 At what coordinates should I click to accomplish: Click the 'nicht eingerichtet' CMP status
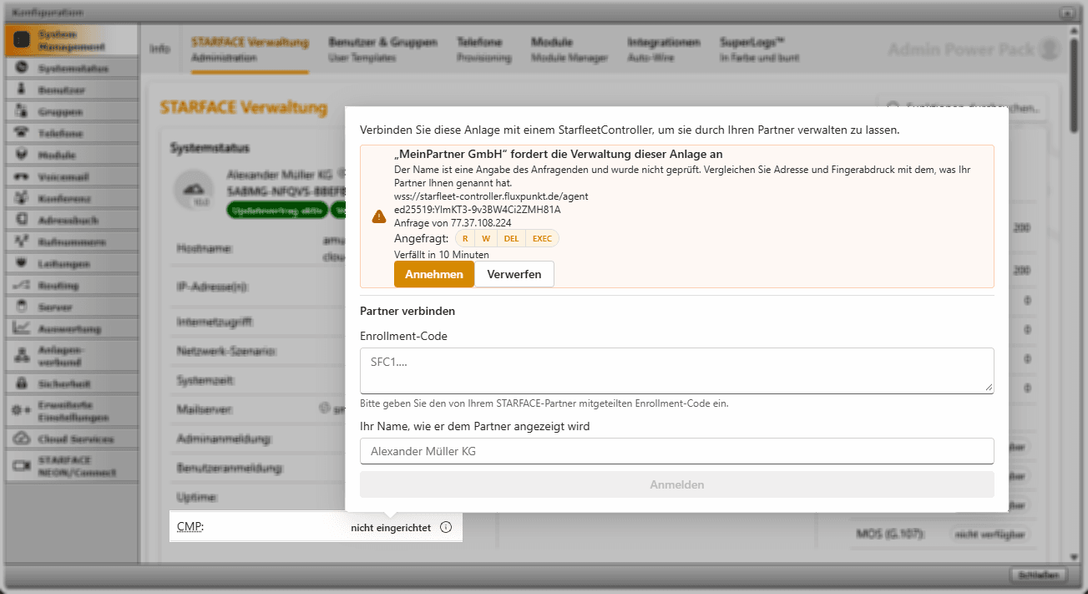[391, 528]
